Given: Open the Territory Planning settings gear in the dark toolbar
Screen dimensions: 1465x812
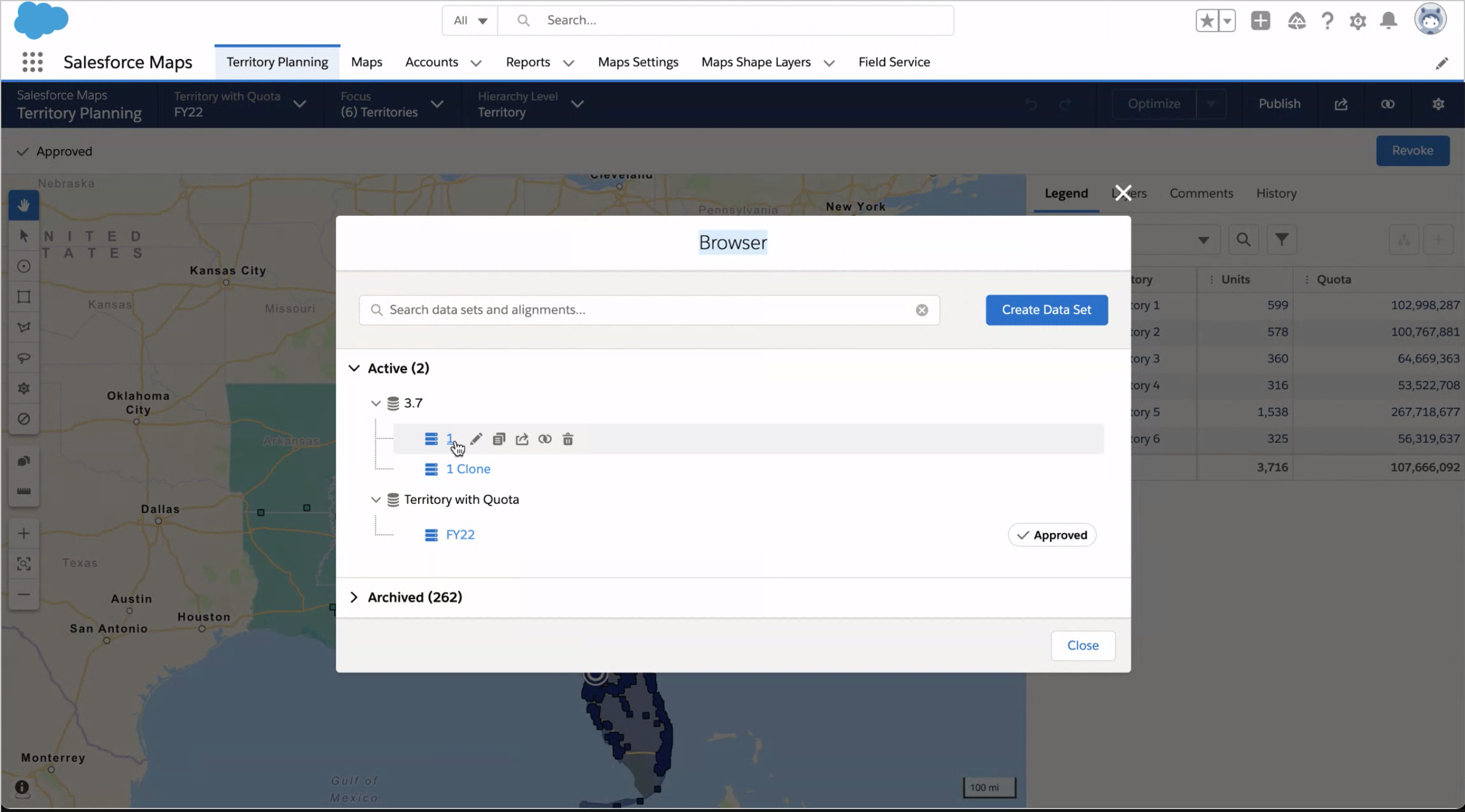Looking at the screenshot, I should 1438,104.
